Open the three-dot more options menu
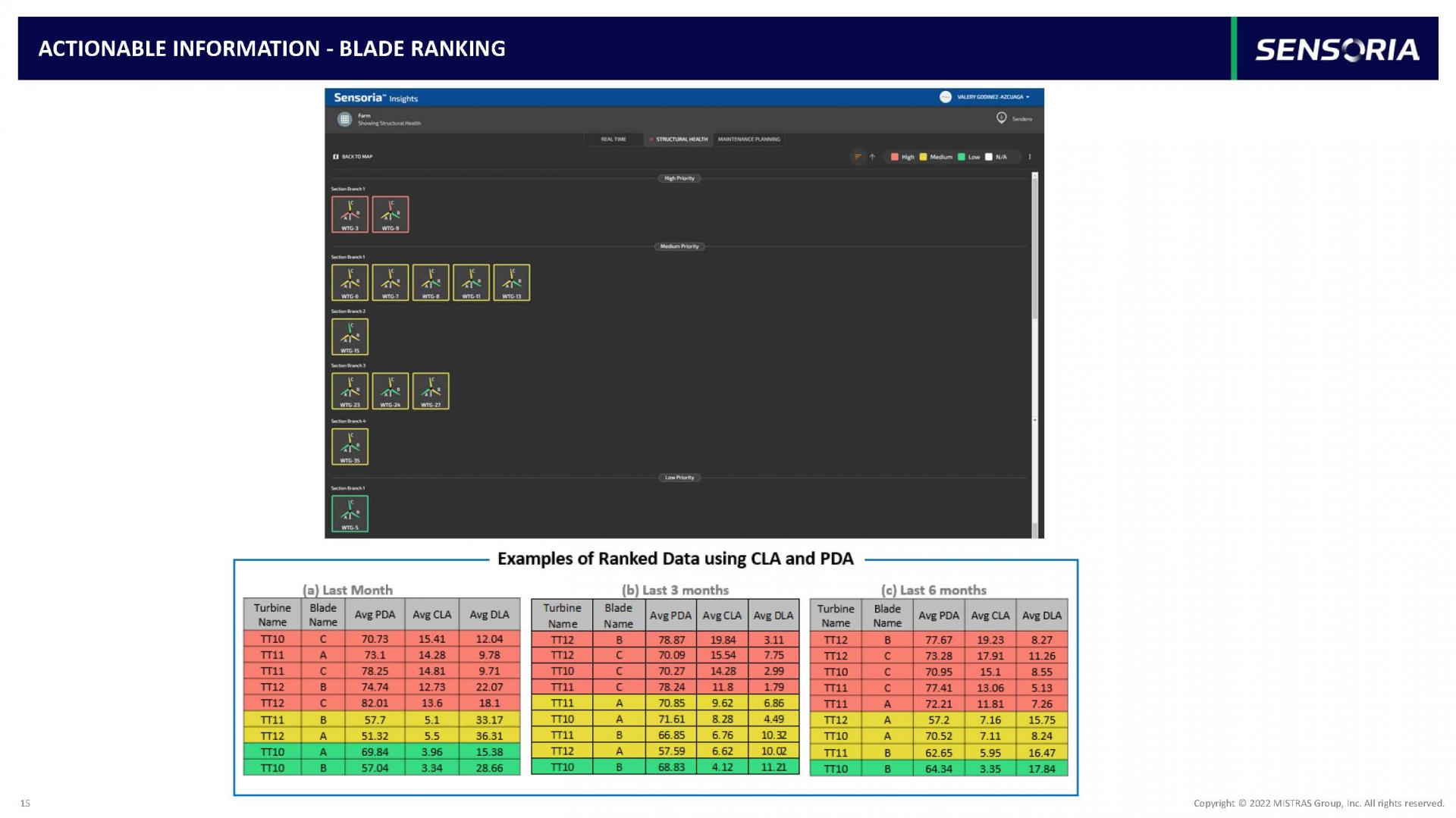1456x818 pixels. [x=1029, y=157]
